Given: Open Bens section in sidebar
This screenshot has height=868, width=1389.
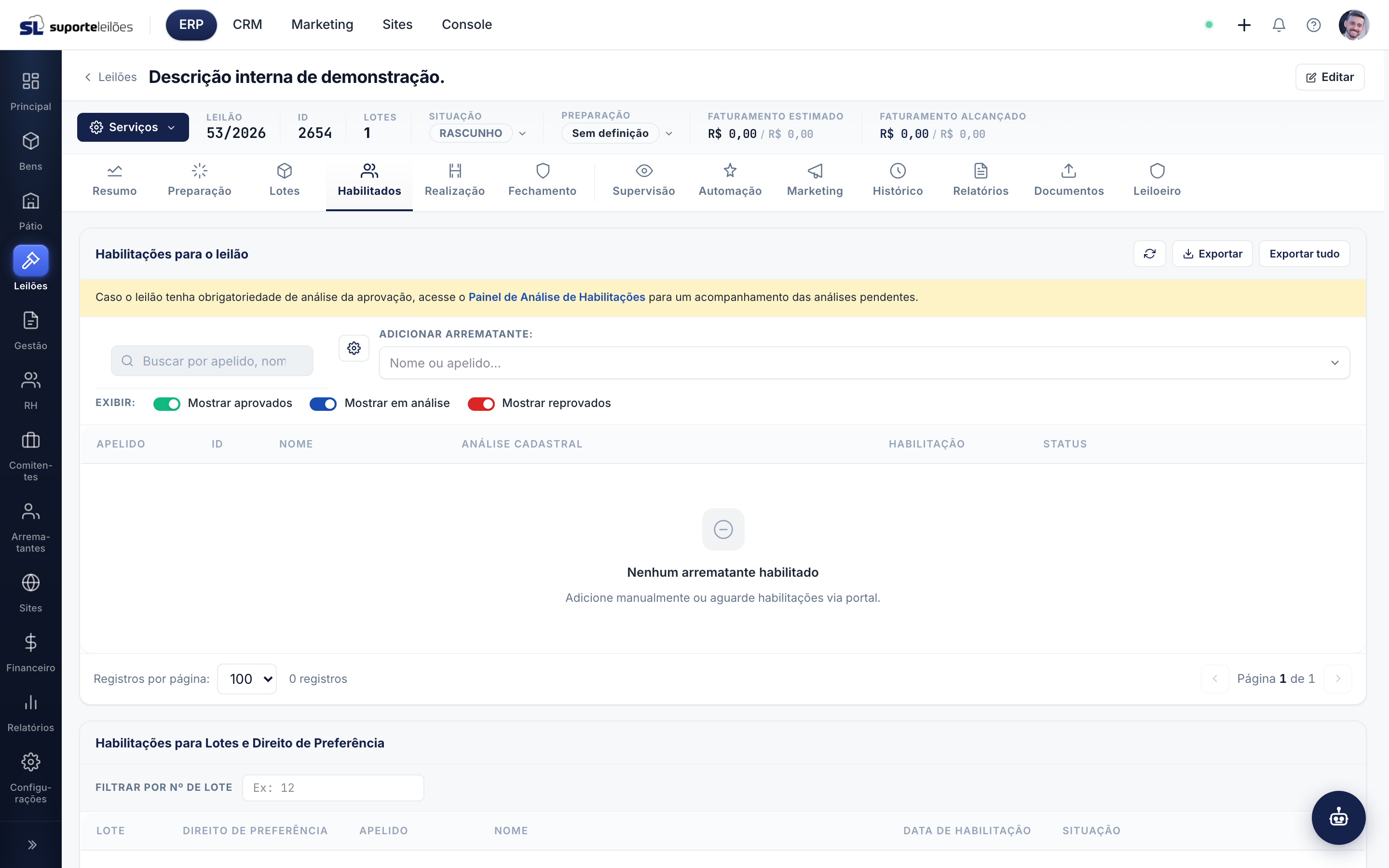Looking at the screenshot, I should [x=30, y=151].
